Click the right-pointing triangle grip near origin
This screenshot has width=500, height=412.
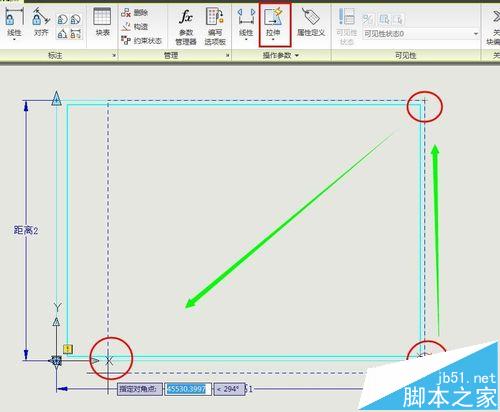pyautogui.click(x=95, y=360)
